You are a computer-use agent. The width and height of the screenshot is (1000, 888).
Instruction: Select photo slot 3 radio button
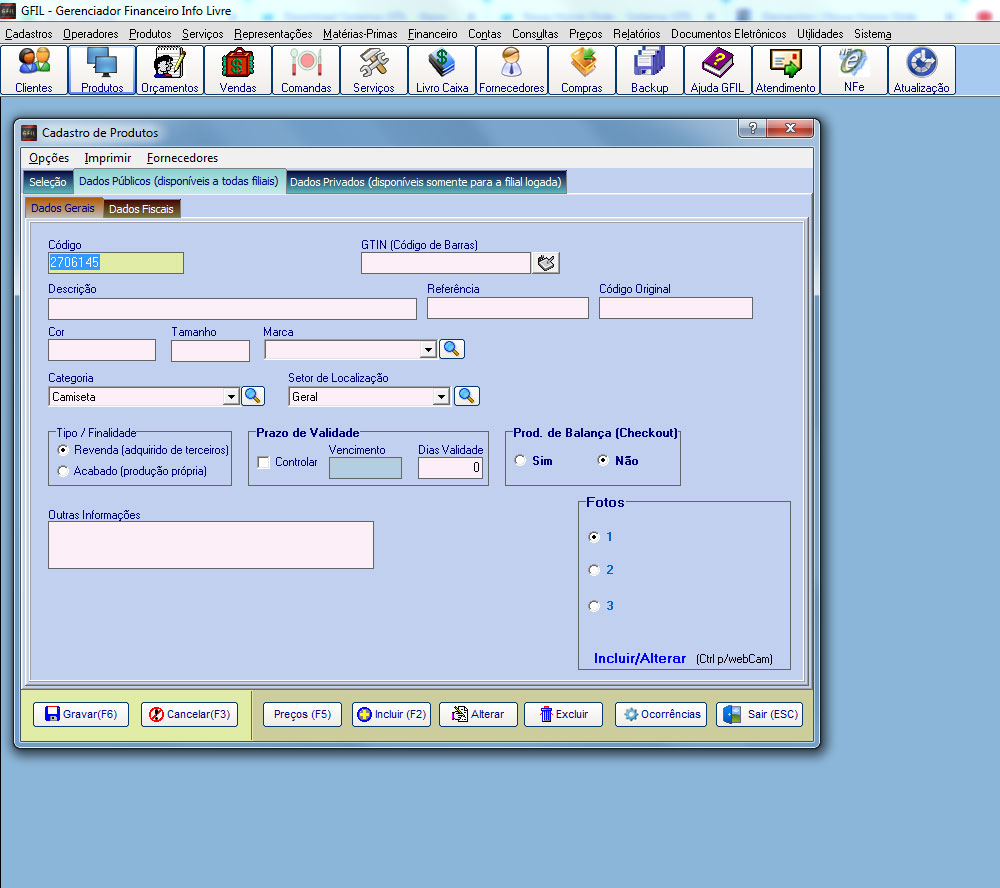pos(594,606)
